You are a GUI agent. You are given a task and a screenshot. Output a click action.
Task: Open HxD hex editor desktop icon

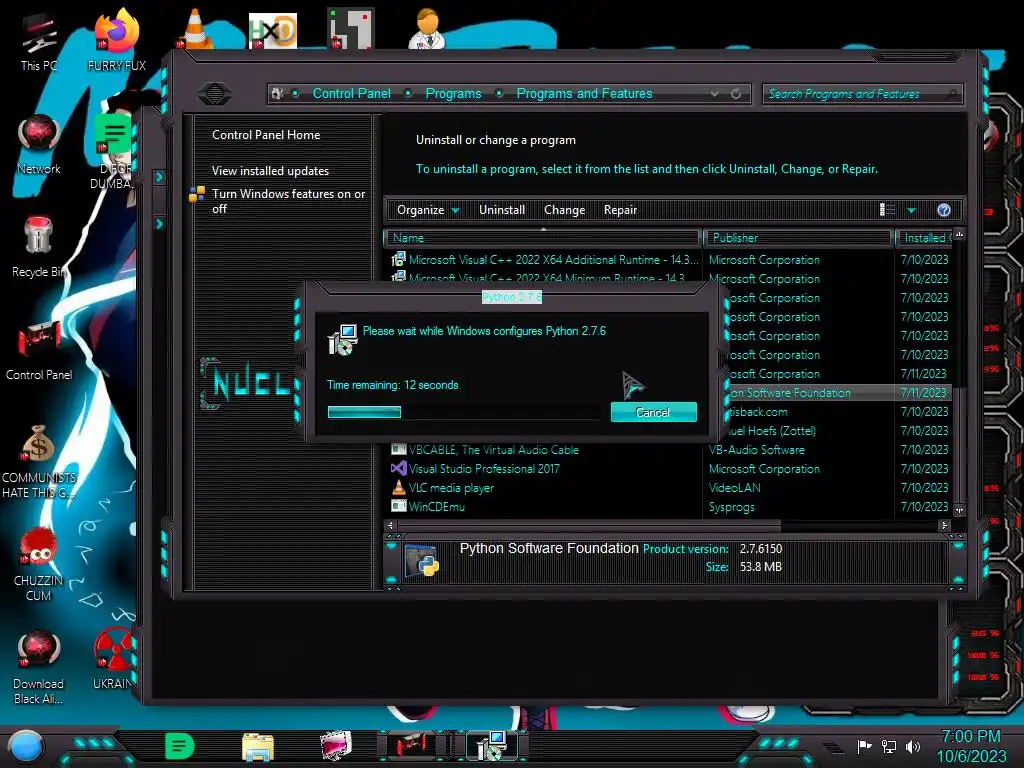point(273,31)
